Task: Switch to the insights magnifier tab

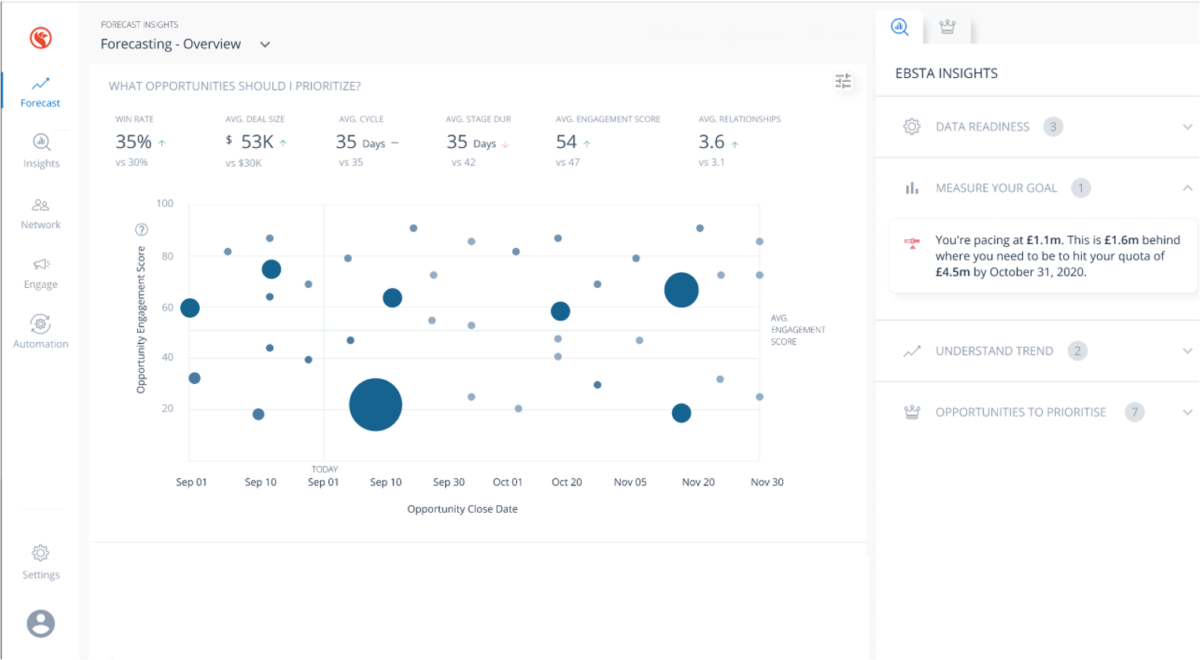Action: point(899,28)
